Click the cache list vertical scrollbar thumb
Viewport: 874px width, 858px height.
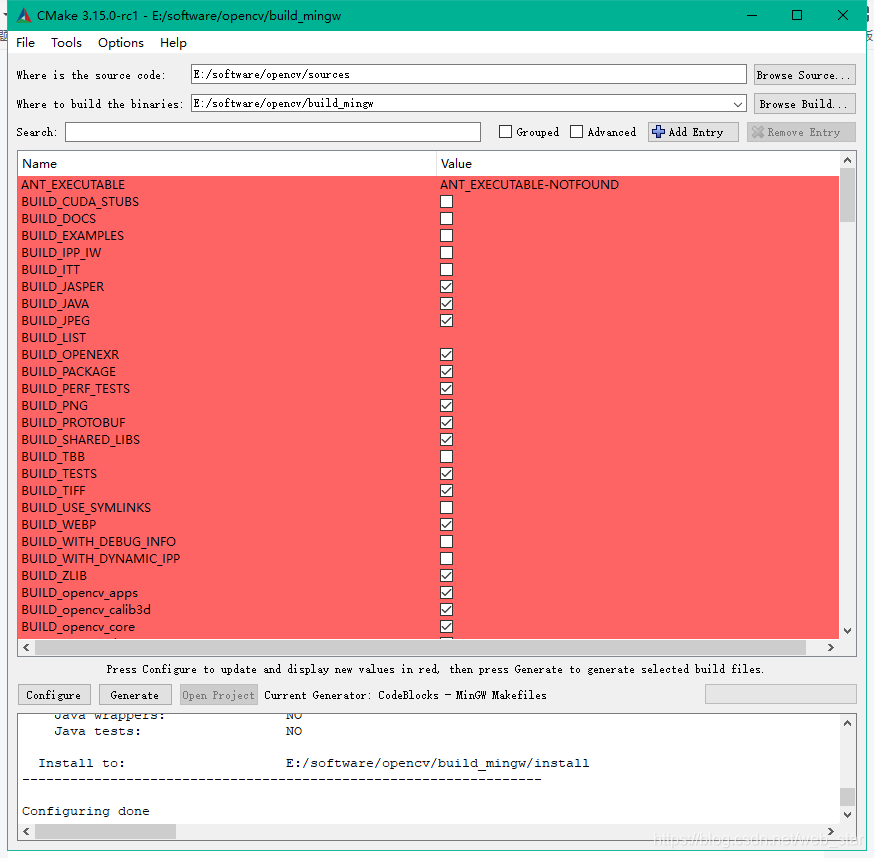pyautogui.click(x=847, y=195)
